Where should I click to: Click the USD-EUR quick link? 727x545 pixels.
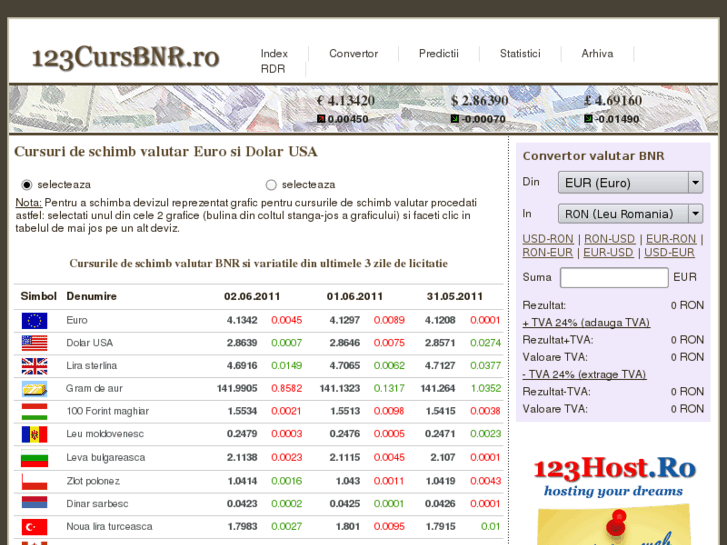[x=669, y=253]
